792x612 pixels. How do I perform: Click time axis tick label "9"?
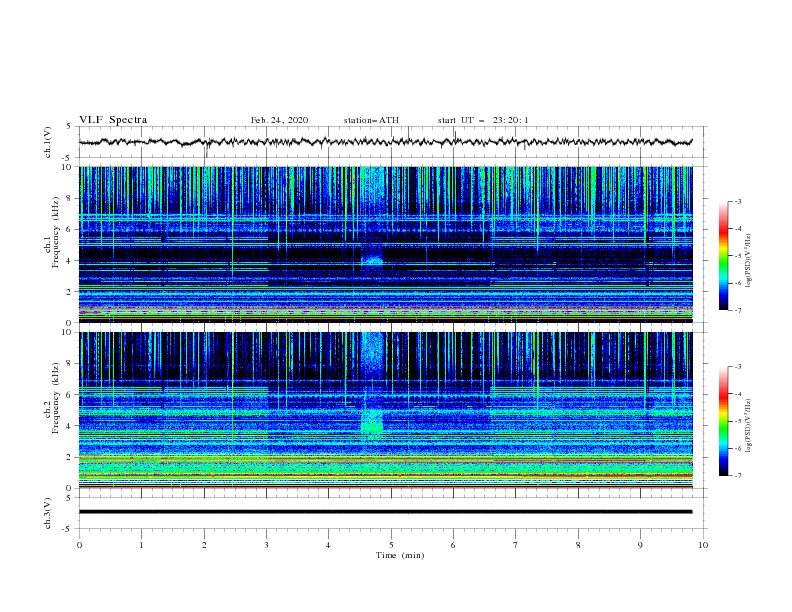pyautogui.click(x=640, y=545)
